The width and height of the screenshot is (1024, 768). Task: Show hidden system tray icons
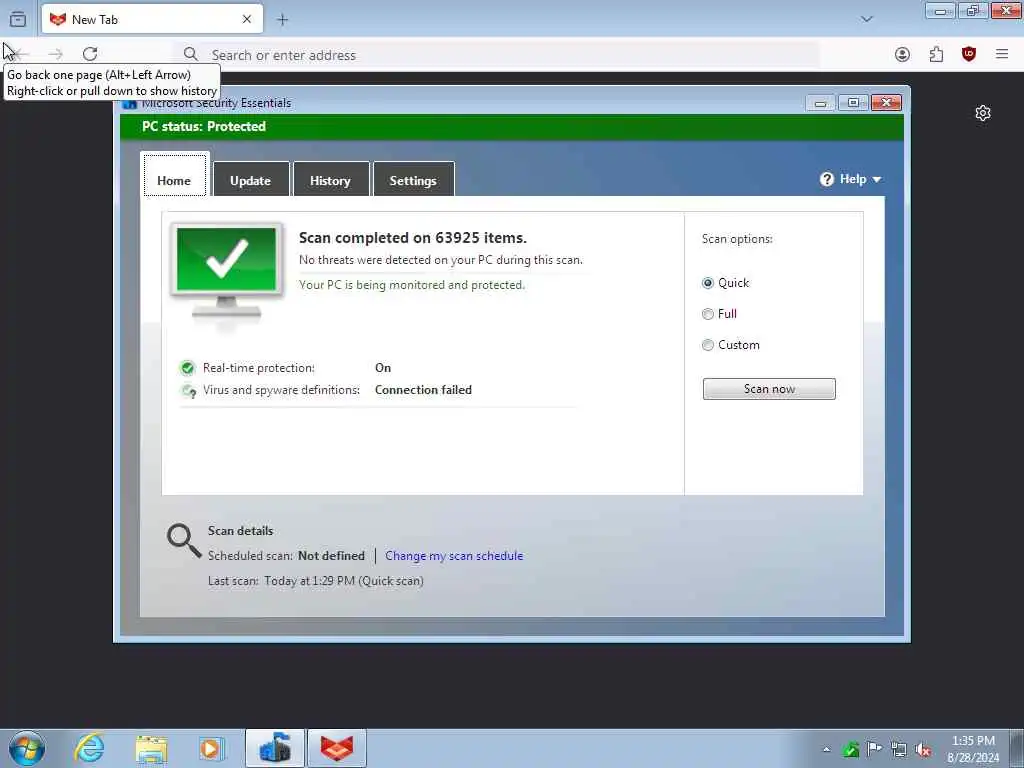(826, 749)
